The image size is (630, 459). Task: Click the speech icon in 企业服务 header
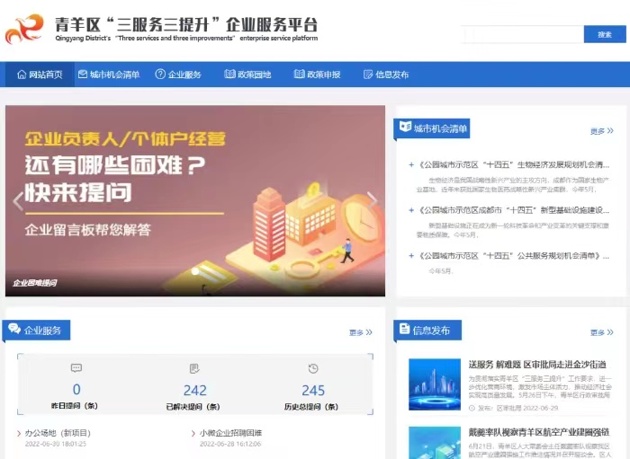(14, 330)
